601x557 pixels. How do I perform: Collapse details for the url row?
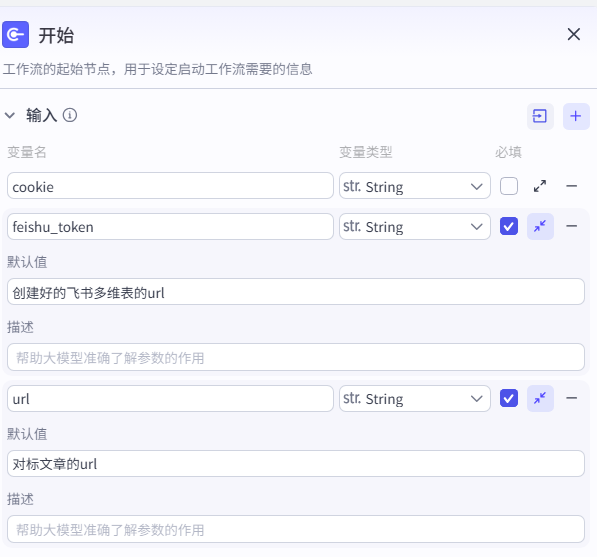tap(540, 398)
